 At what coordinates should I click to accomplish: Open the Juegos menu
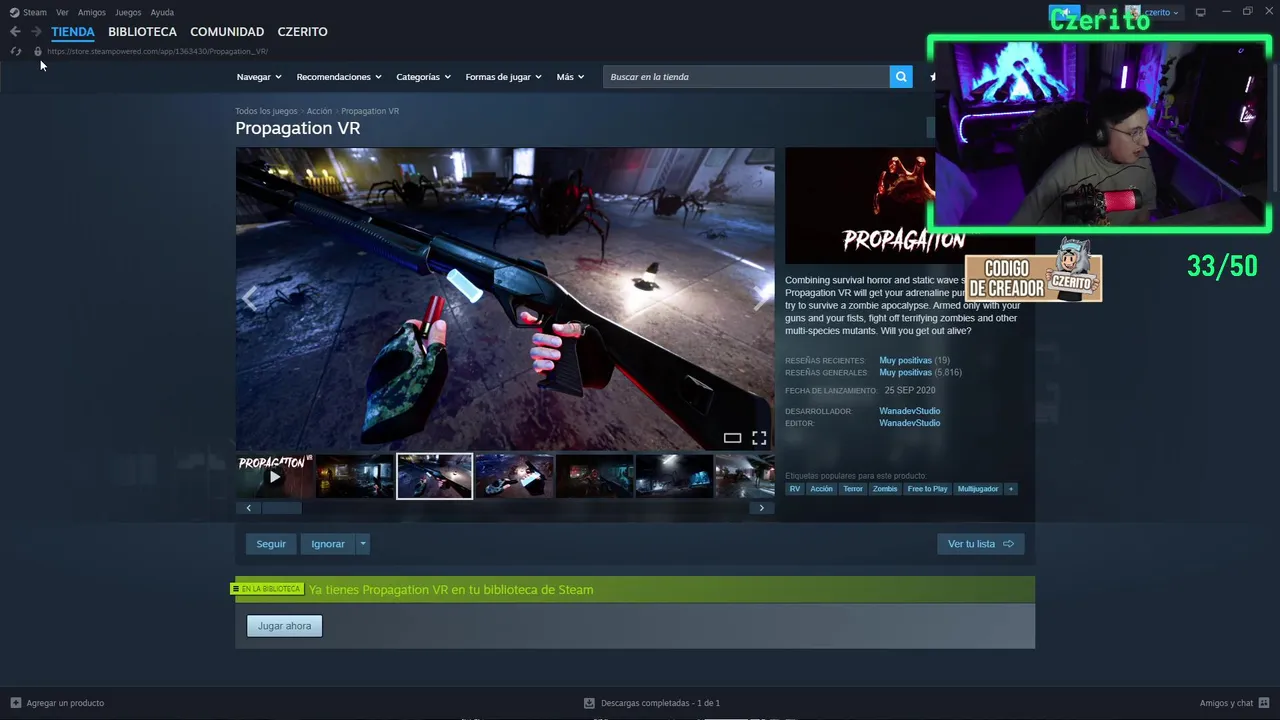tap(128, 12)
